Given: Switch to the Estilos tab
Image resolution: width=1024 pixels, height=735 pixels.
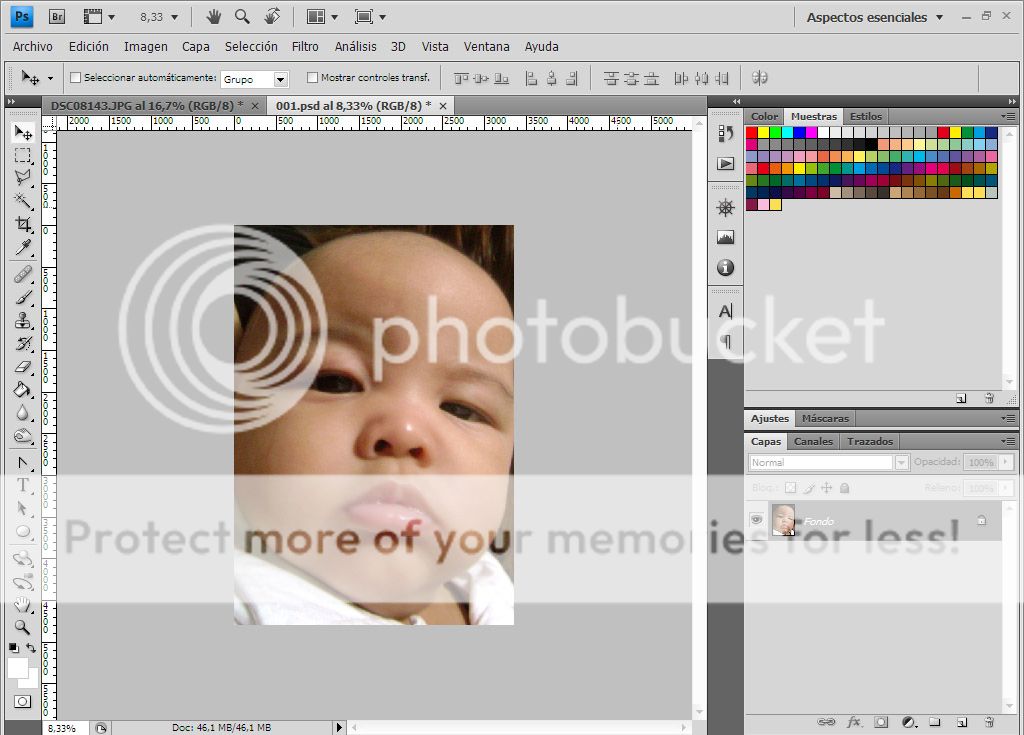Looking at the screenshot, I should 866,116.
